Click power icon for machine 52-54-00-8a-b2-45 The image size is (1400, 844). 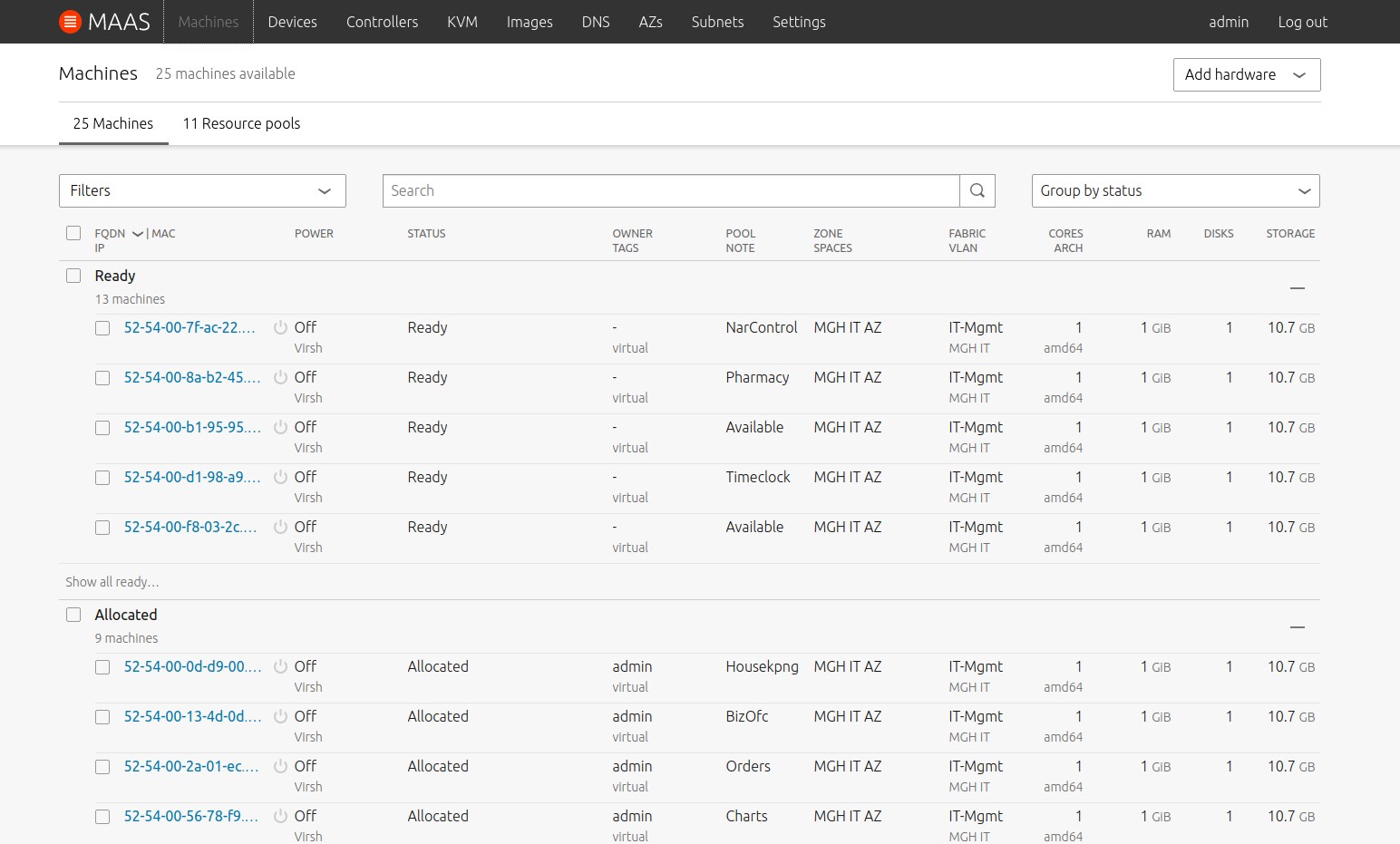pos(281,377)
